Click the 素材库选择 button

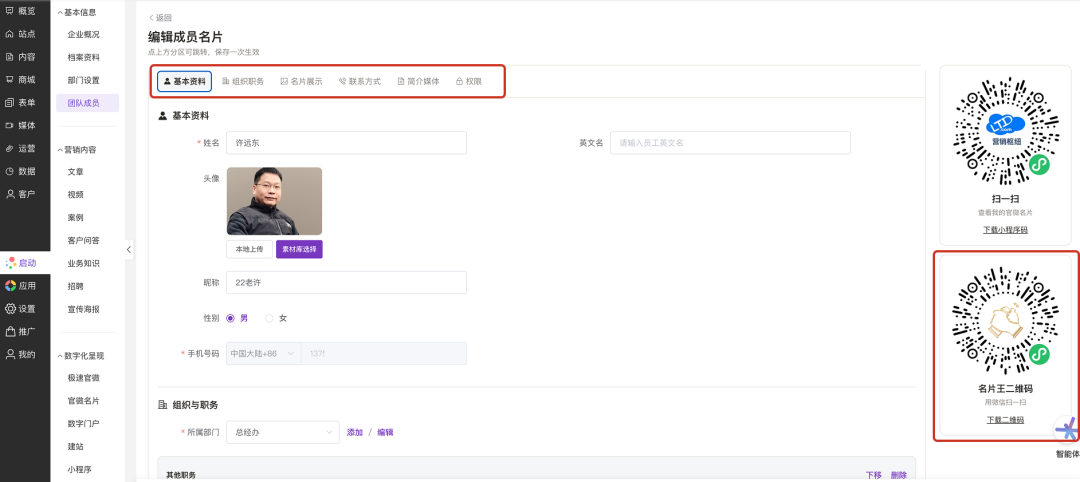300,249
